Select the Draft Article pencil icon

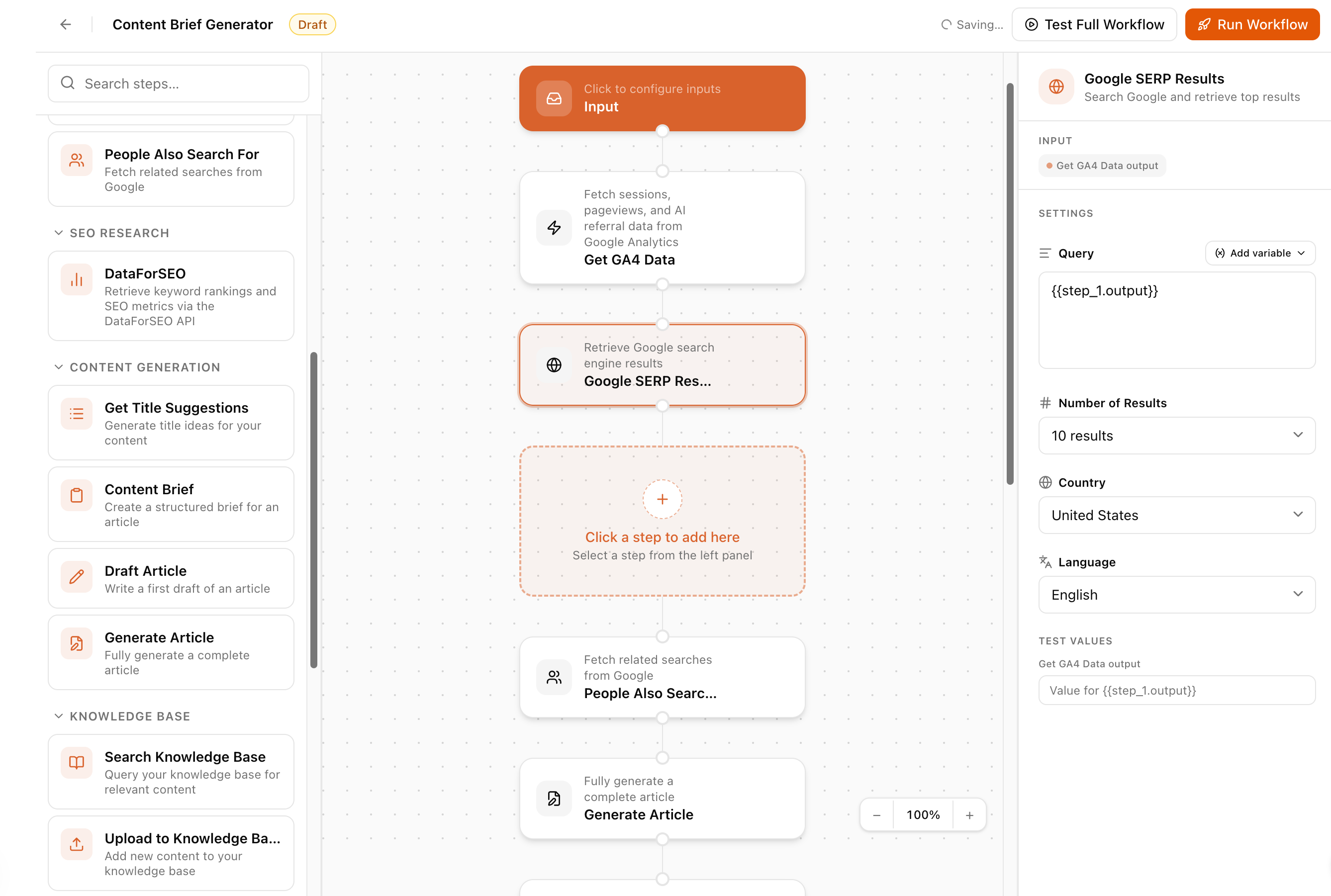pos(76,577)
